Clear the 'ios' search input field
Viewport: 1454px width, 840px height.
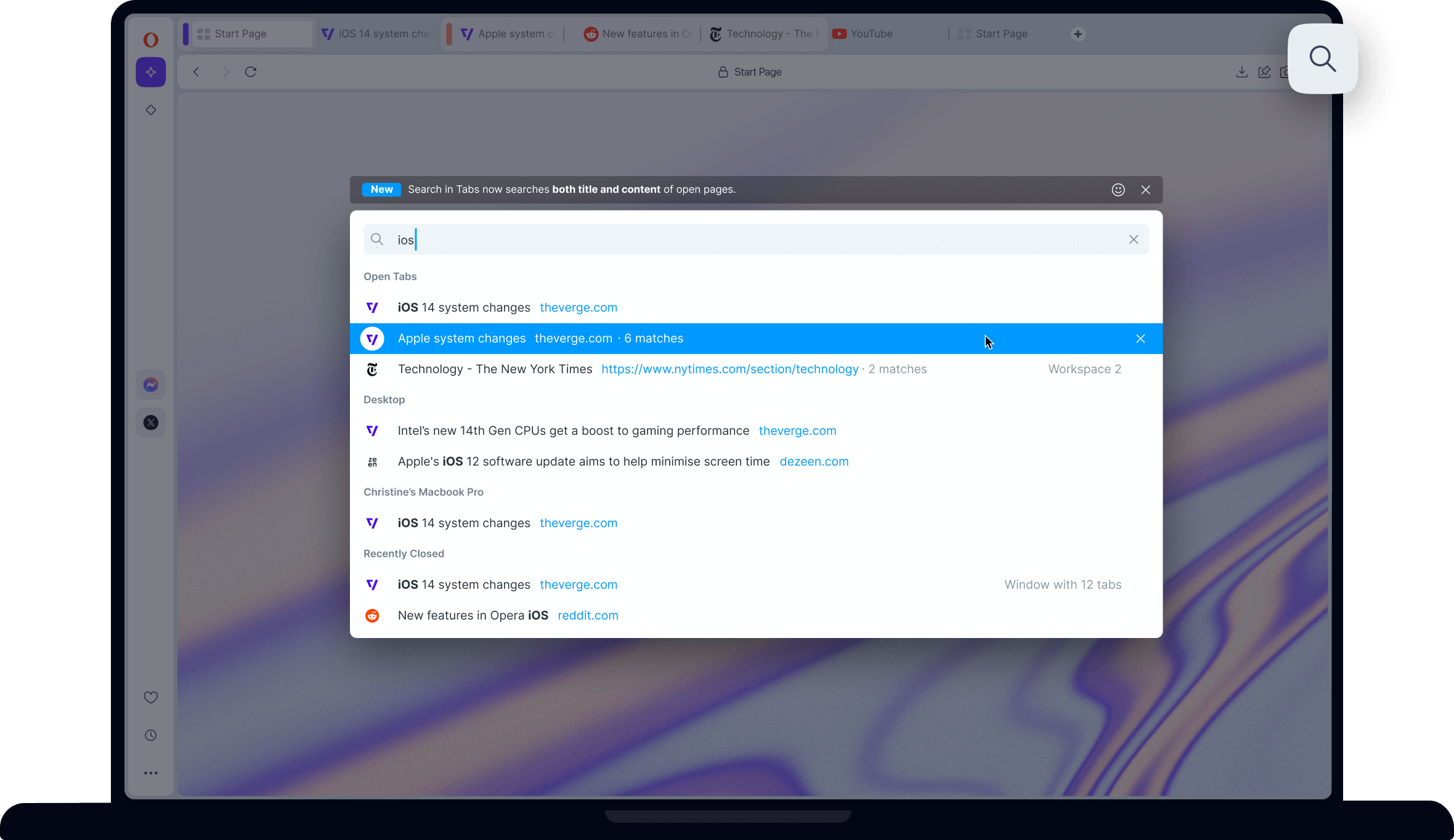[x=1133, y=240]
